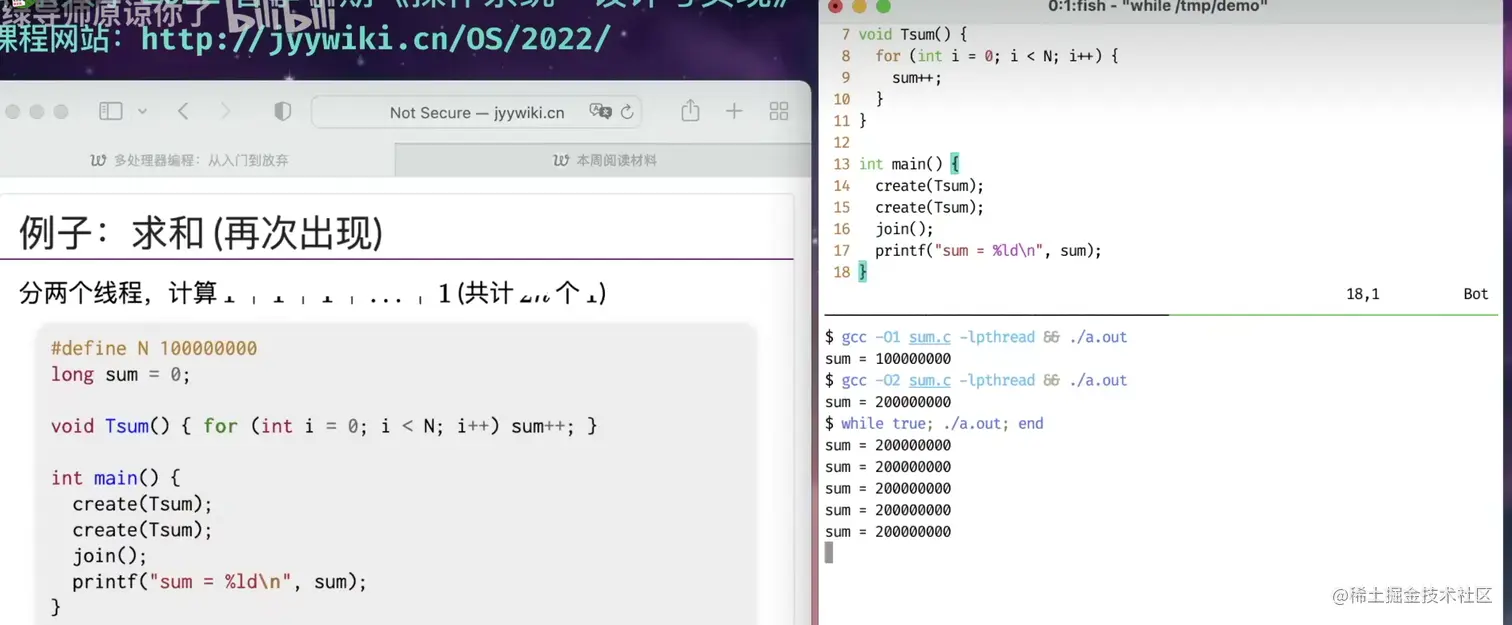Focus the address bar showing jyywiki.cn

click(477, 112)
